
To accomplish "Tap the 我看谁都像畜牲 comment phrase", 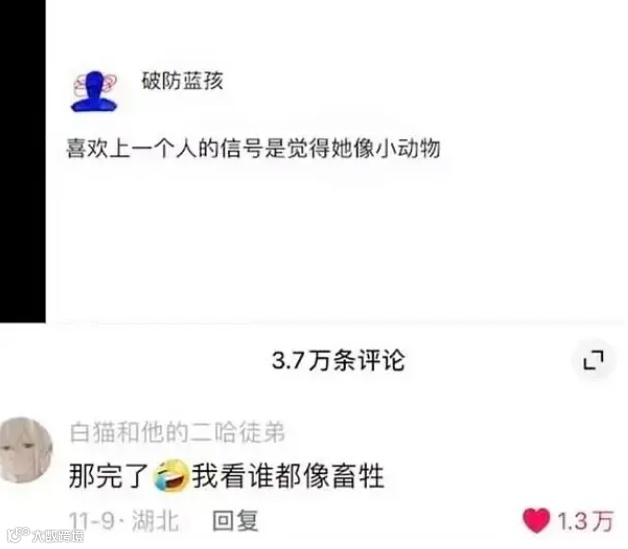I will [288, 476].
